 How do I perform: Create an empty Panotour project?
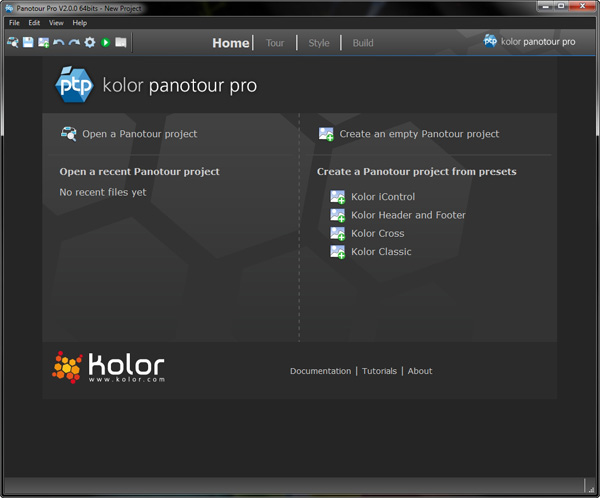(418, 134)
